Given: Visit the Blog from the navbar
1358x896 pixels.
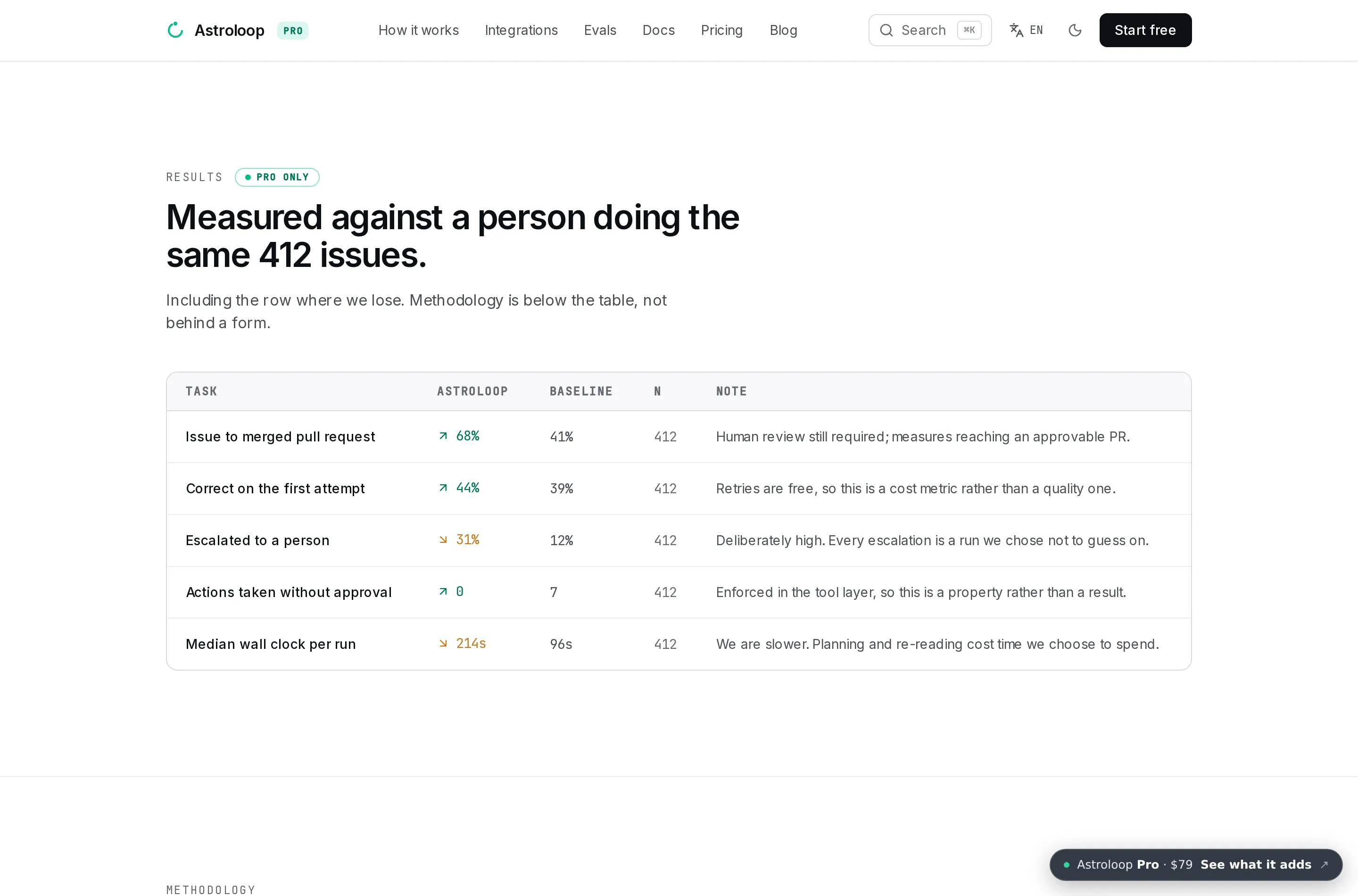Looking at the screenshot, I should click(783, 30).
